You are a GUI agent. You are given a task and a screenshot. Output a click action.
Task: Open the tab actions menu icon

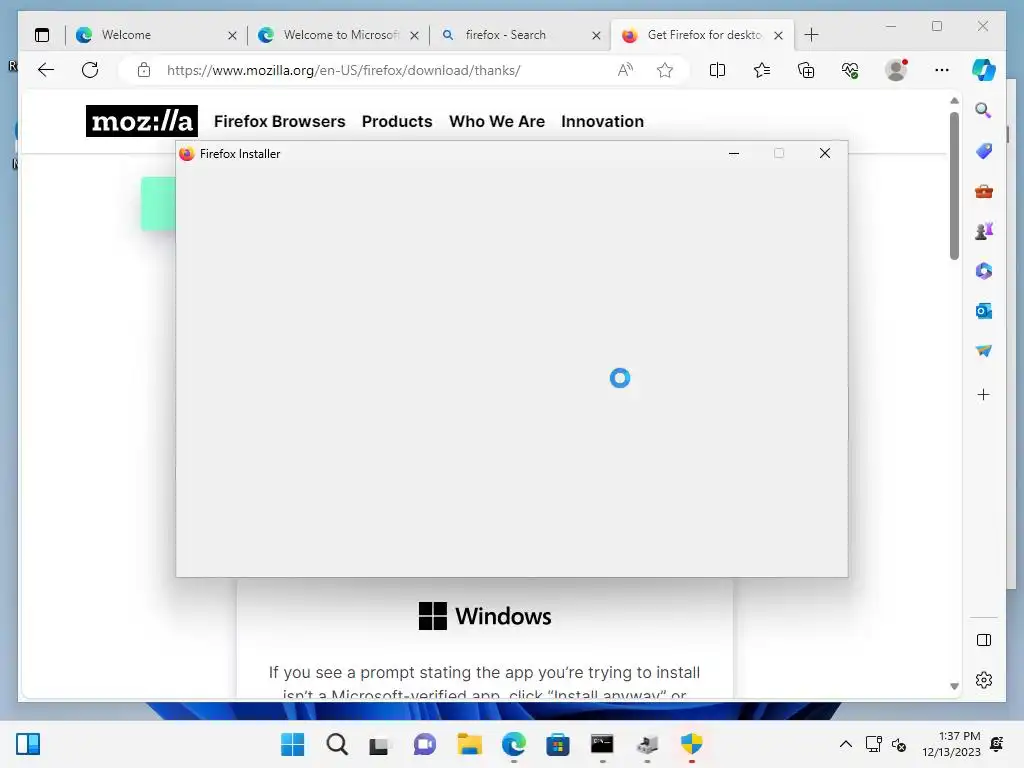click(42, 35)
